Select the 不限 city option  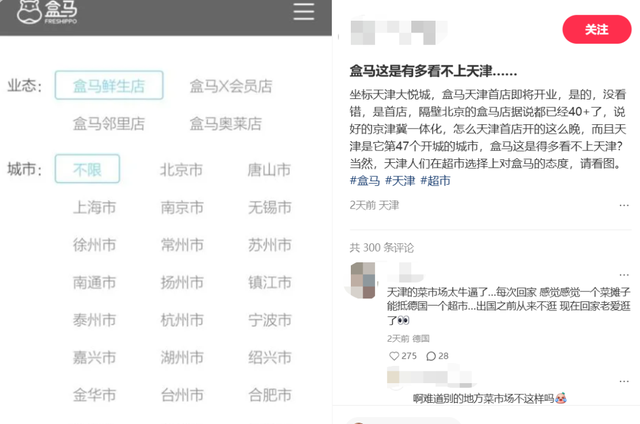87,169
